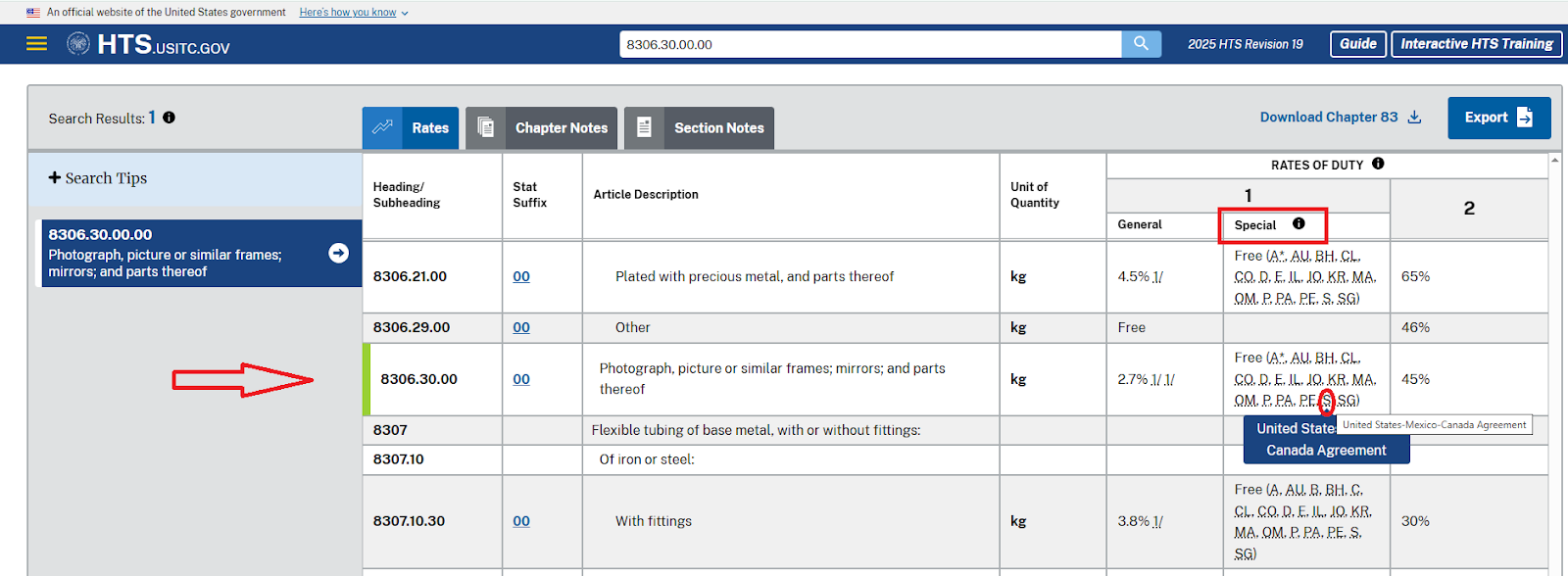Click stat suffix 00 link for 8306.30.00
This screenshot has width=1568, height=576.
(521, 379)
